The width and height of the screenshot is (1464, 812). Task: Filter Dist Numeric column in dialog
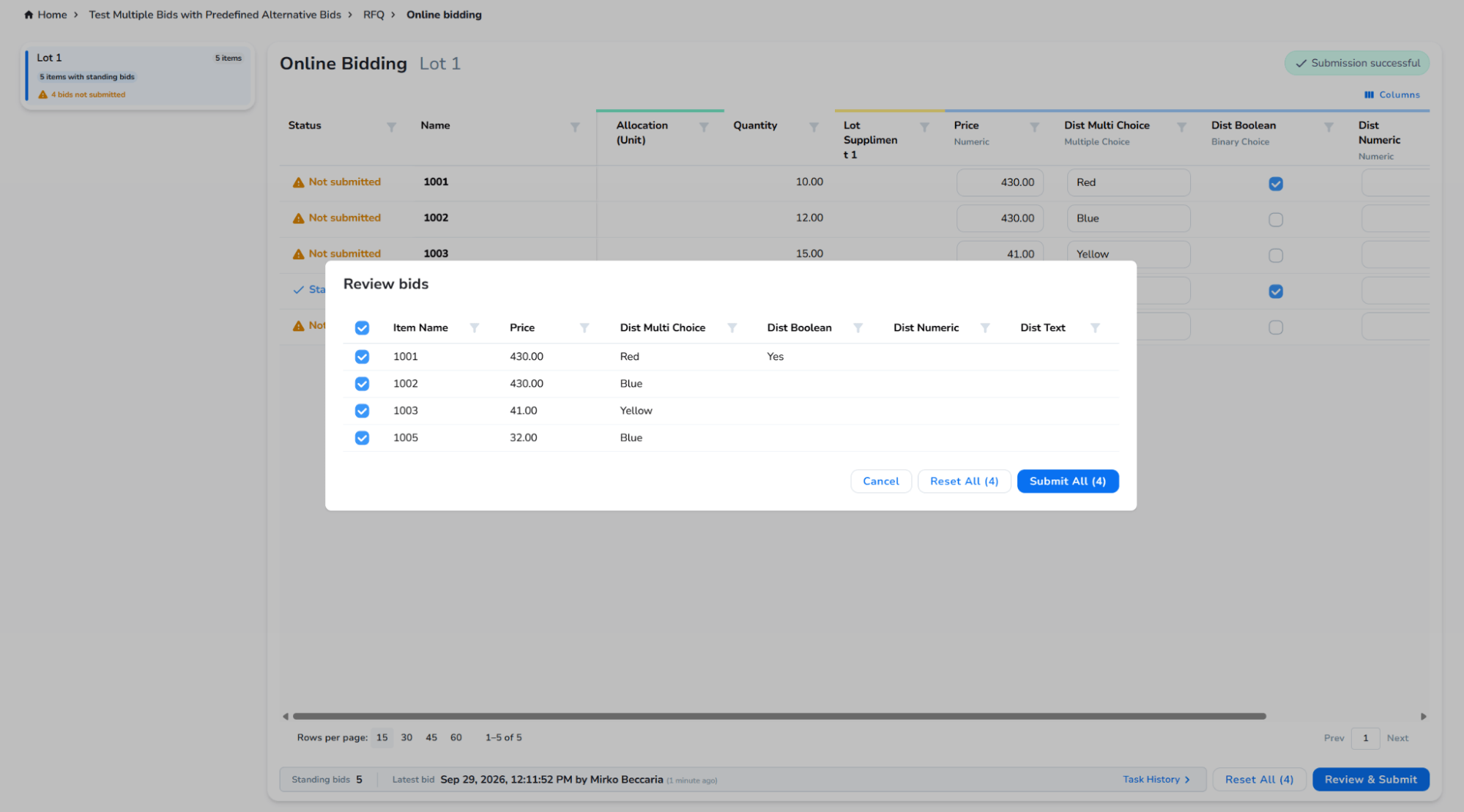click(x=985, y=328)
